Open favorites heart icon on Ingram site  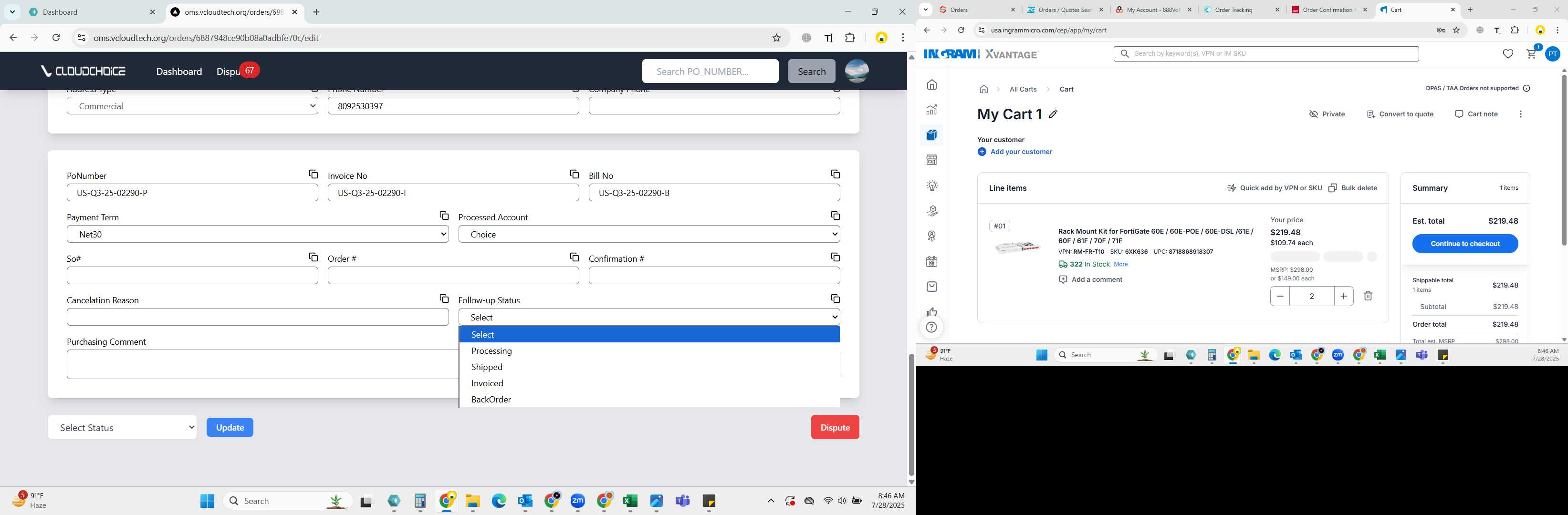1508,54
